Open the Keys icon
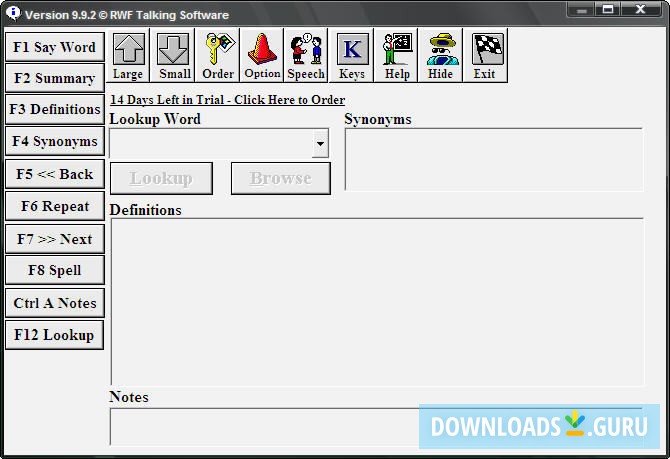670x459 pixels. point(352,56)
